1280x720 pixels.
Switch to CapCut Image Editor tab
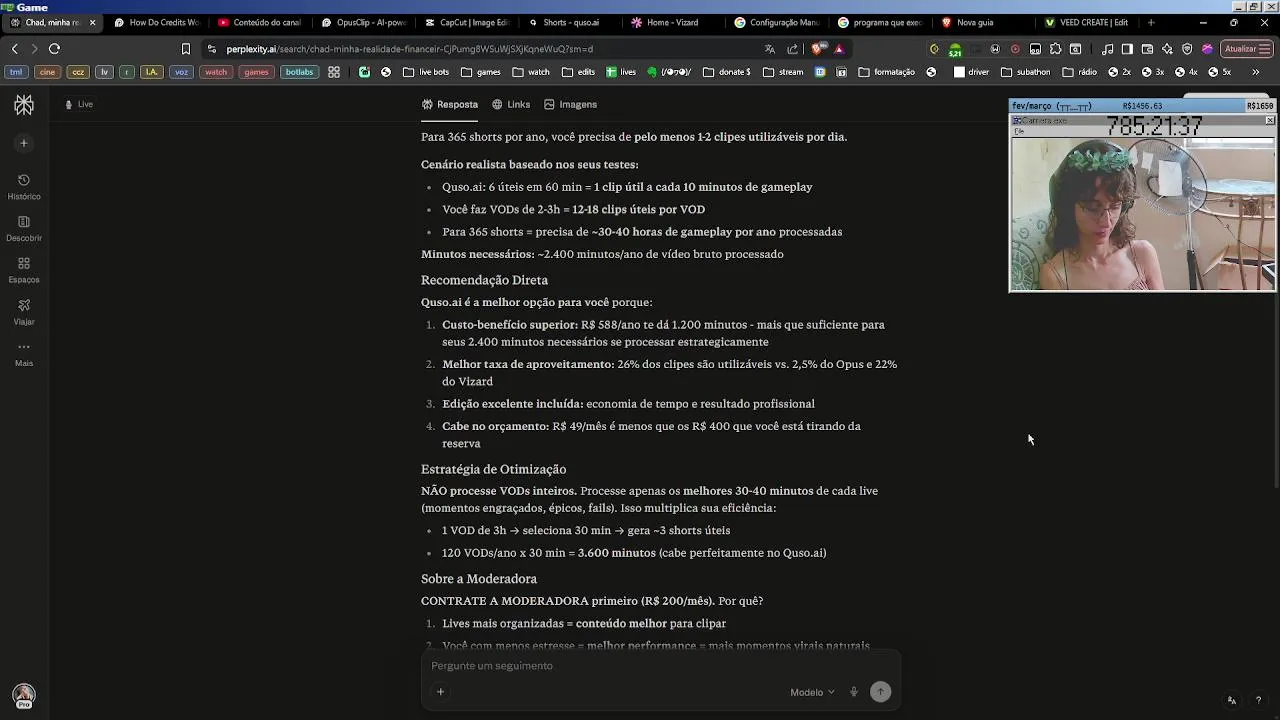(467, 22)
